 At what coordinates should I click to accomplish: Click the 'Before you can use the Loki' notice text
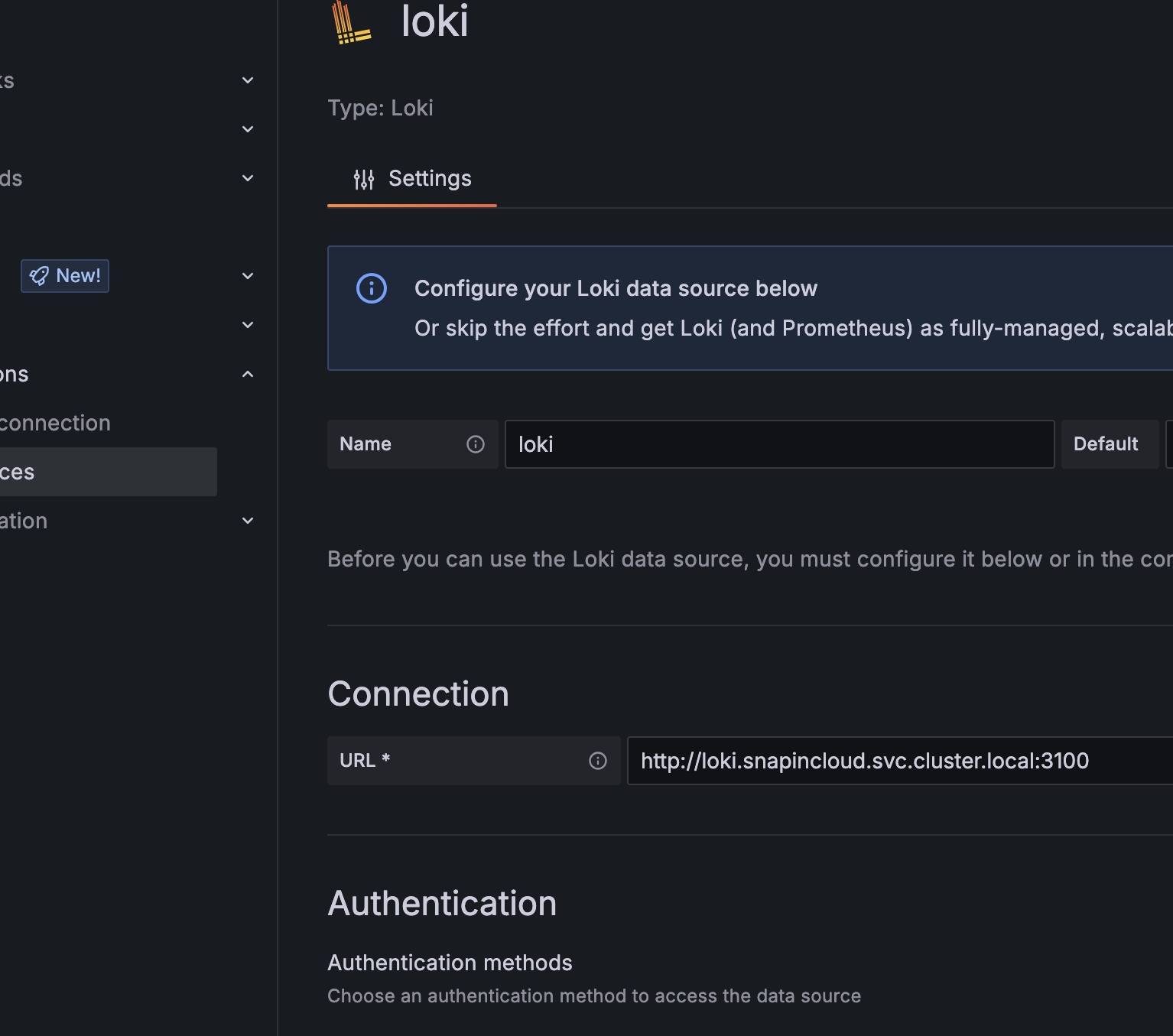coord(750,560)
